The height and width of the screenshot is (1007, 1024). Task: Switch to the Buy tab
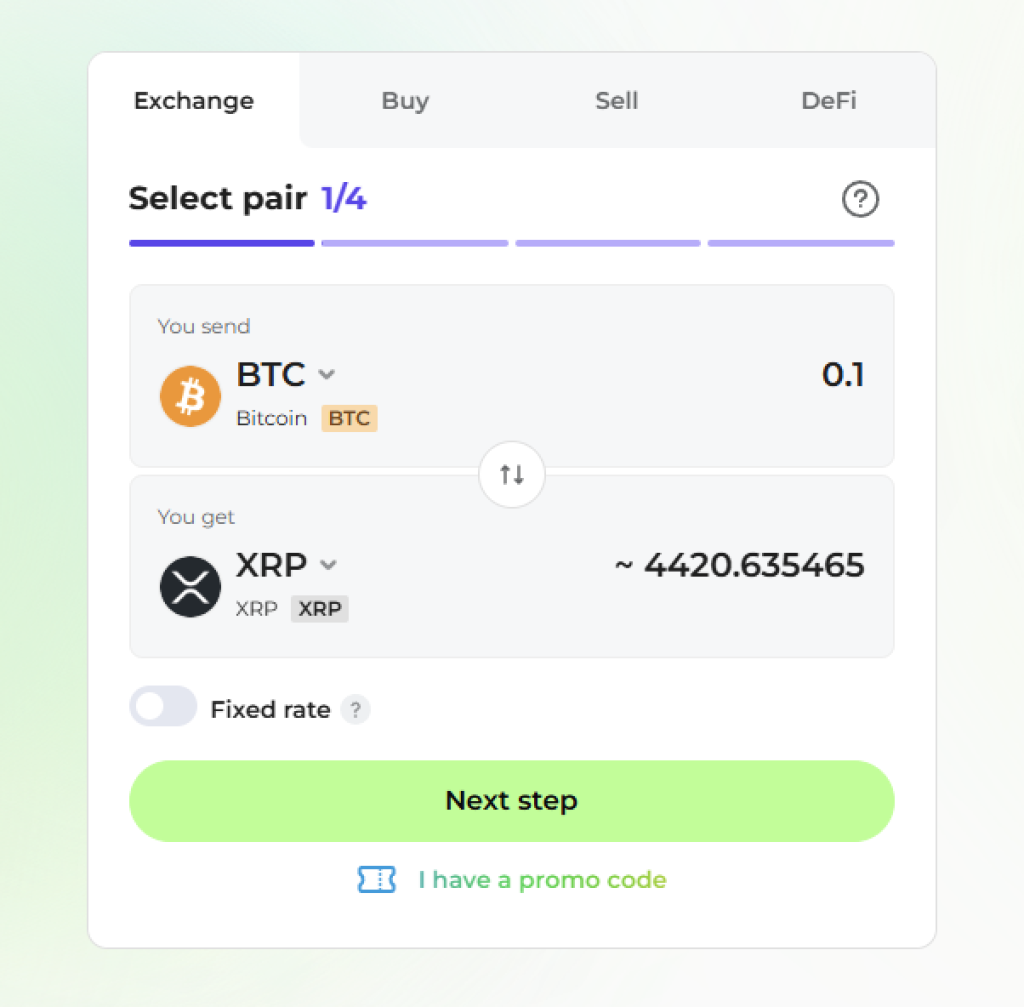point(406,101)
